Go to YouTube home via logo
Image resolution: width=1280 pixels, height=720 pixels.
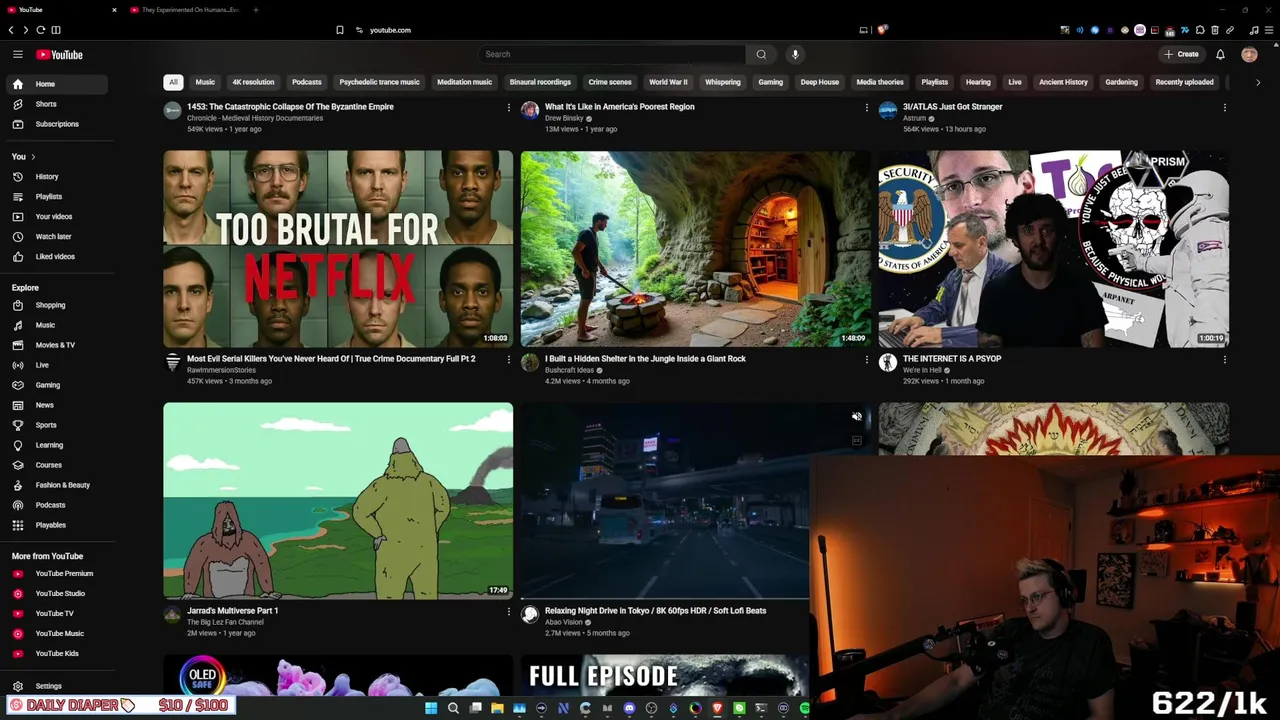point(59,55)
